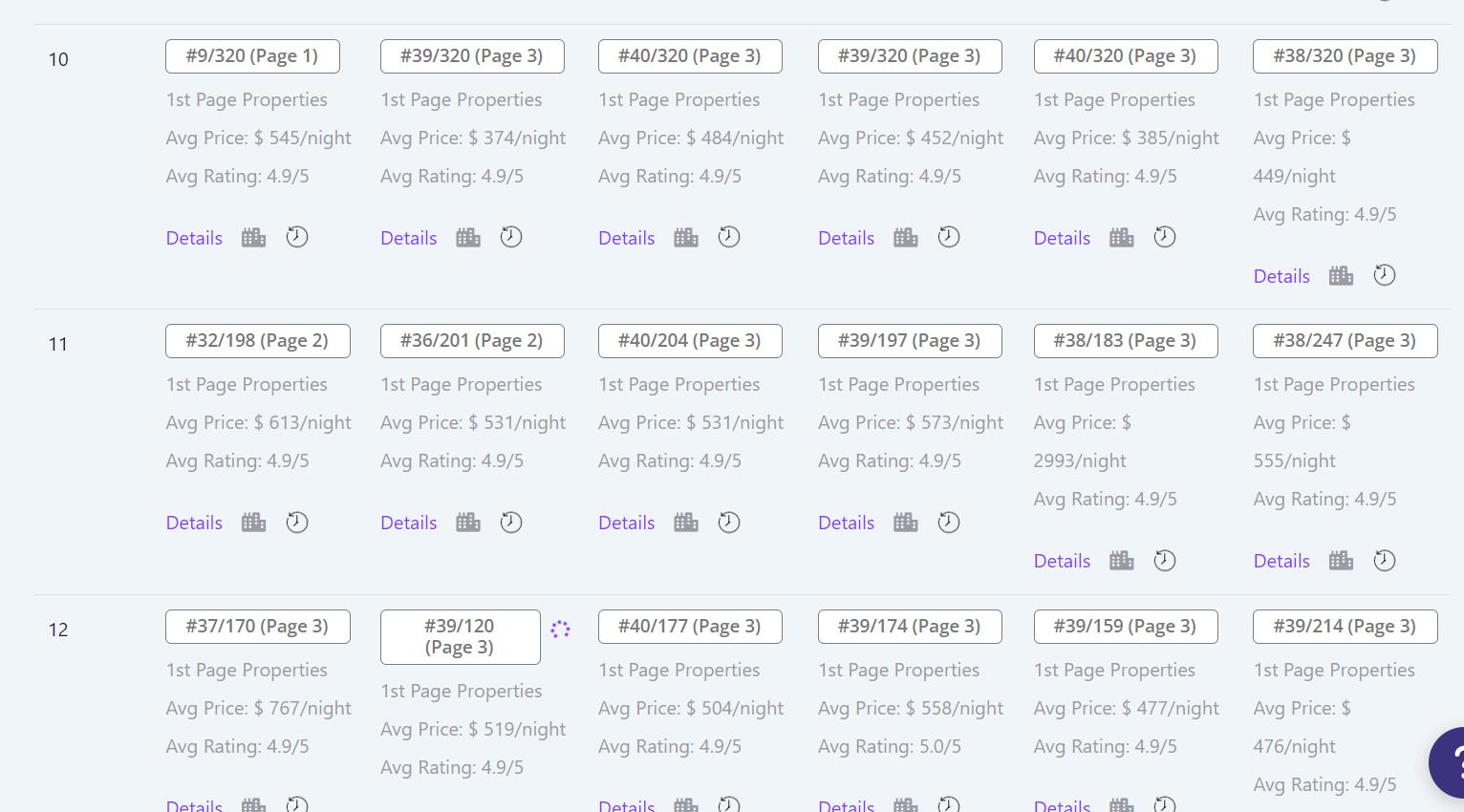Click the #39/214 (Page 3) rank badge
1464x812 pixels.
[x=1346, y=626]
